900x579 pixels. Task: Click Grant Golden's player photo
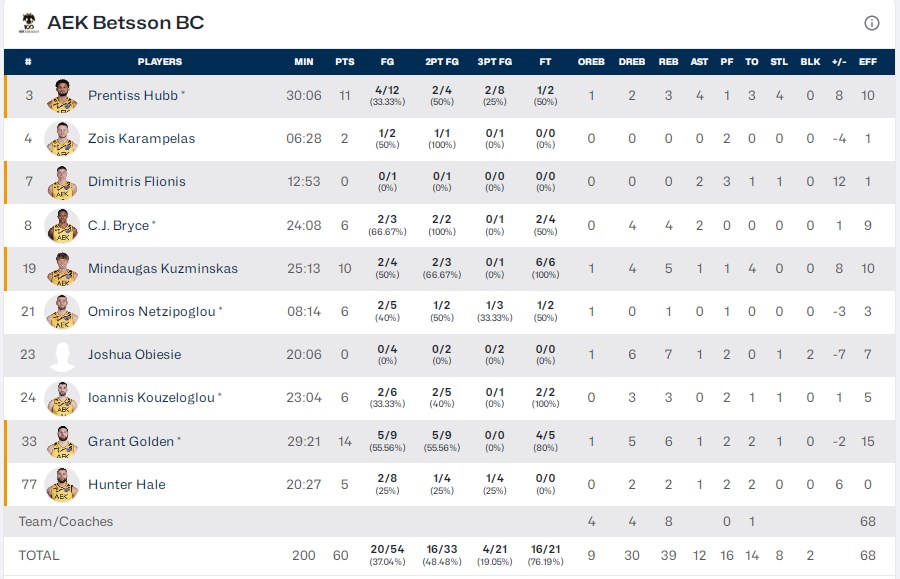[x=62, y=441]
